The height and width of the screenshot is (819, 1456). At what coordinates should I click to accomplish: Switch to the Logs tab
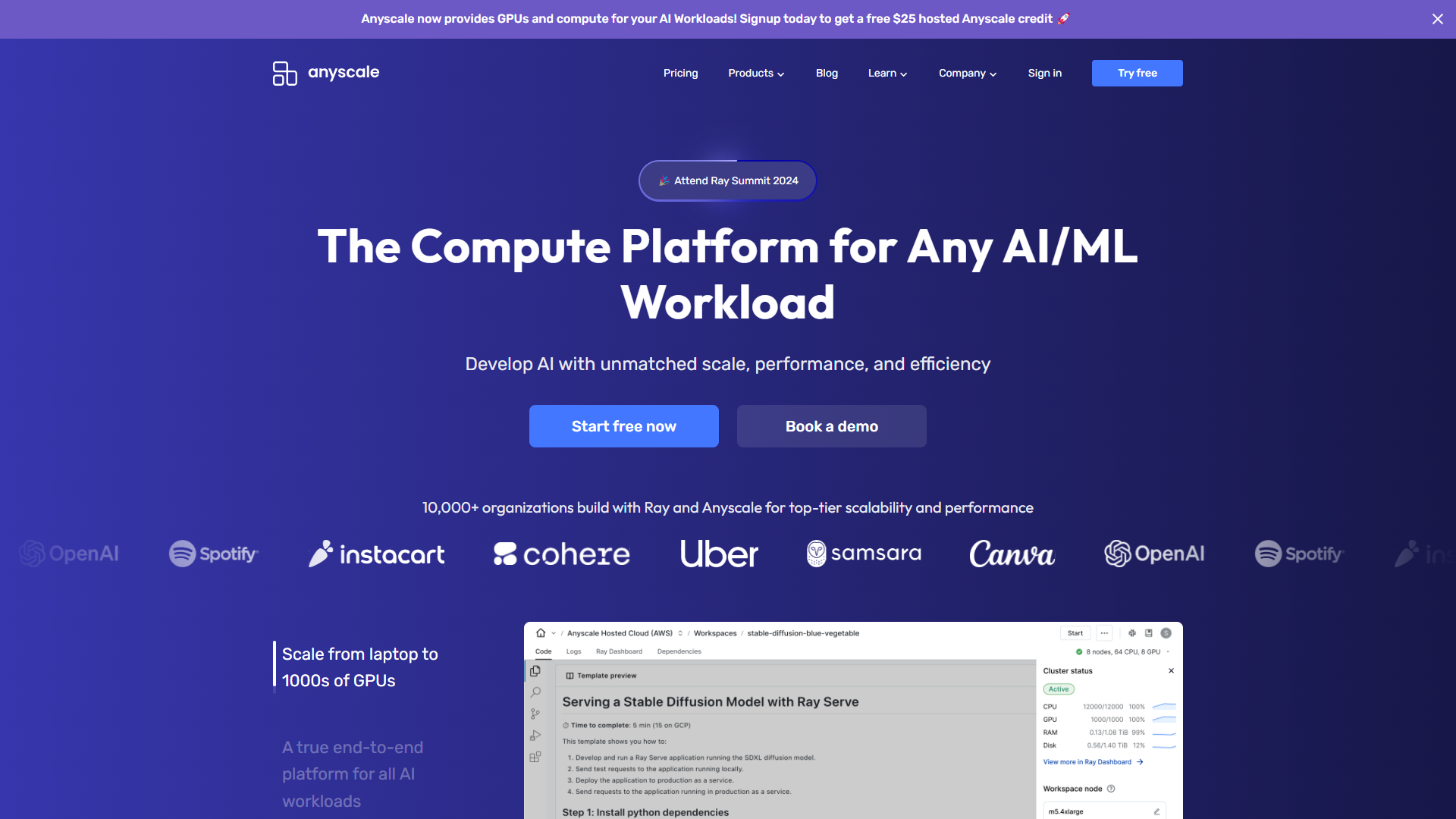pos(573,651)
